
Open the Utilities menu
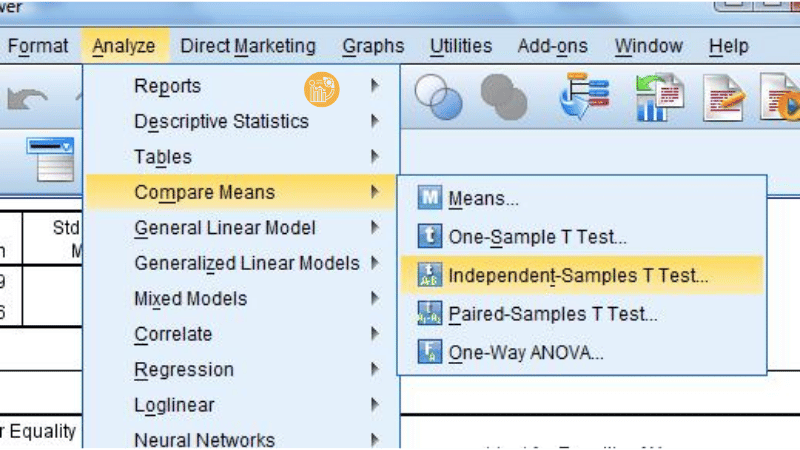point(461,46)
